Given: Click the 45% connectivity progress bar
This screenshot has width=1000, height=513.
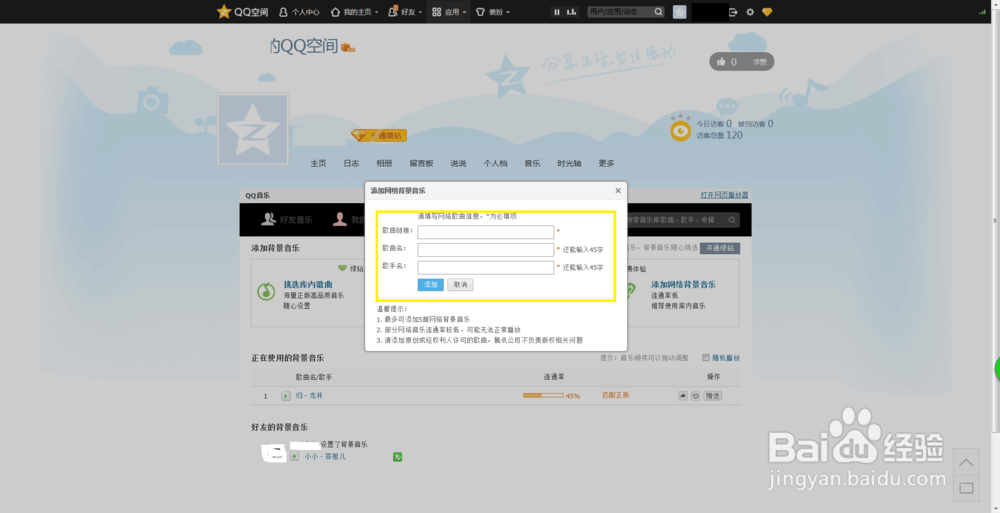Looking at the screenshot, I should 543,396.
